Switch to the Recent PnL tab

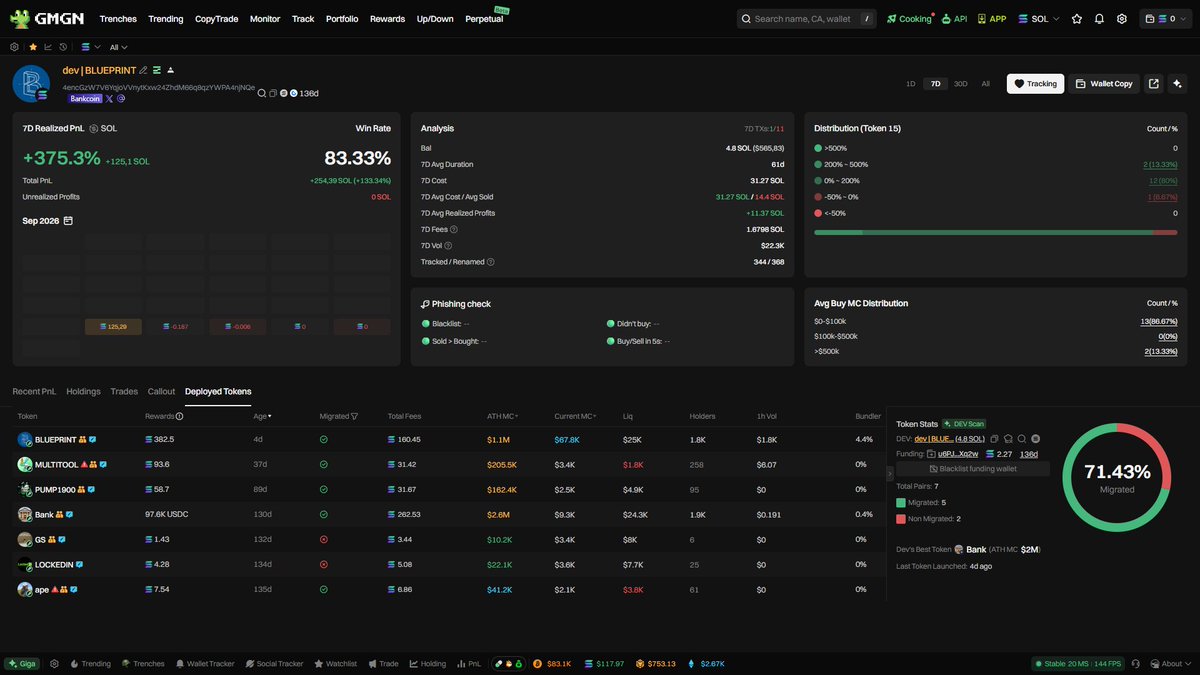pyautogui.click(x=34, y=391)
